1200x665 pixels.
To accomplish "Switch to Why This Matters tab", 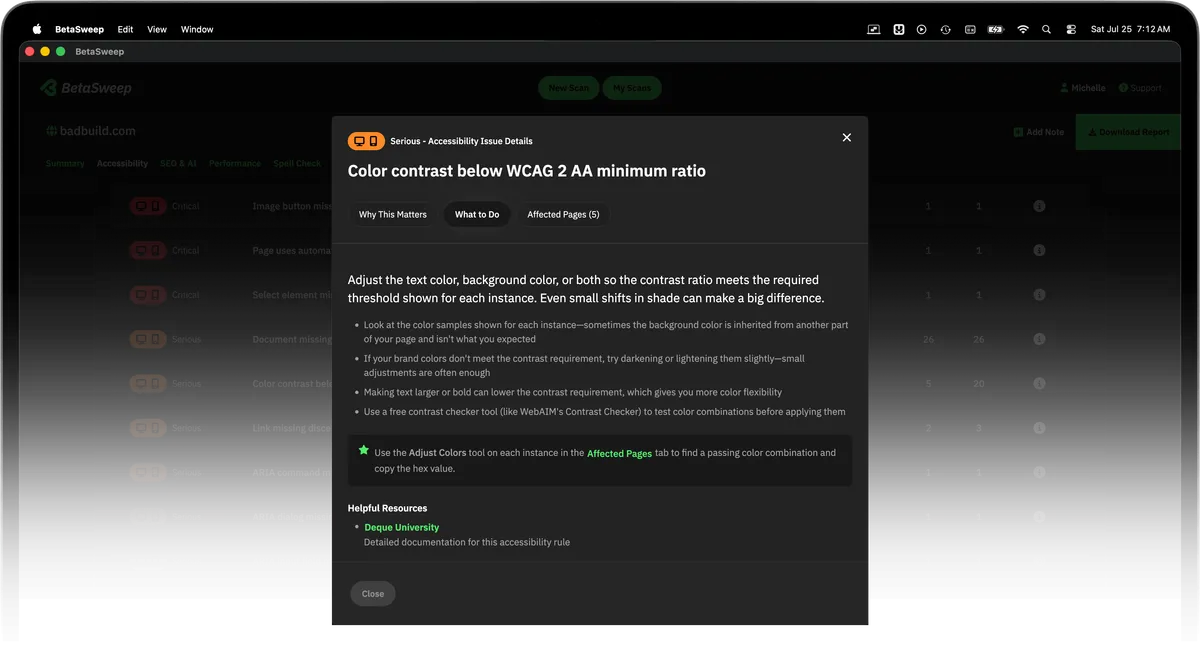I will [393, 214].
